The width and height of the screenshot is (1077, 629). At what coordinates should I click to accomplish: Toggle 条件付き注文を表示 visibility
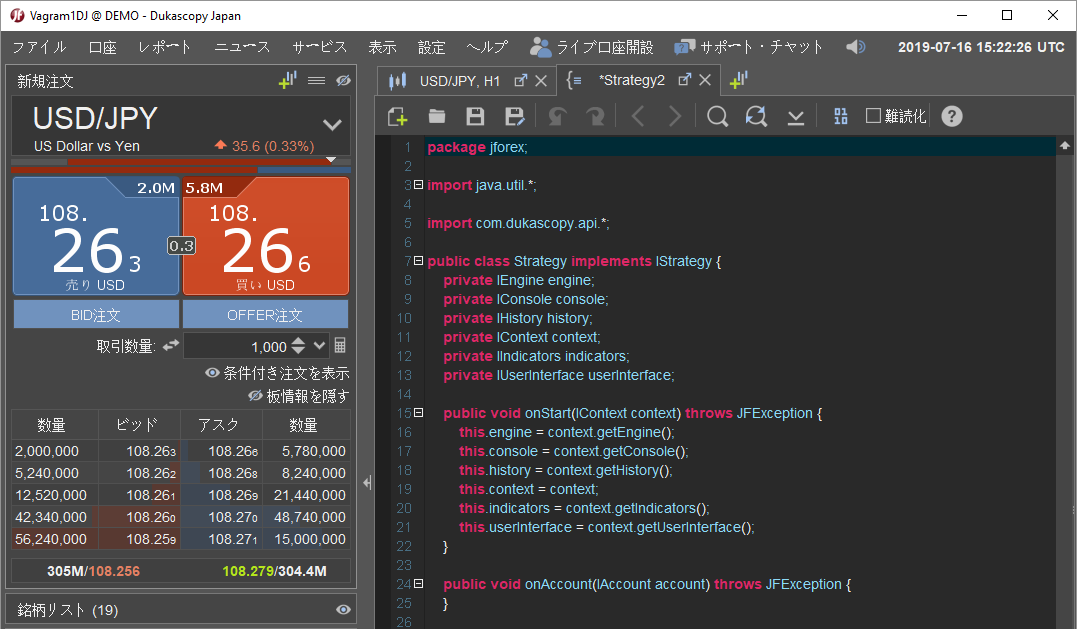[x=277, y=373]
